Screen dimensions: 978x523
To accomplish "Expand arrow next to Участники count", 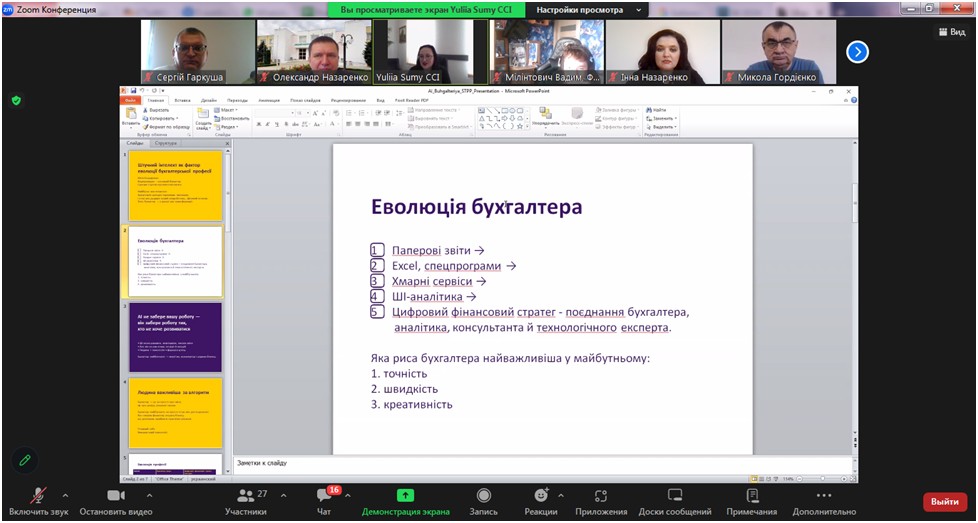I will click(283, 495).
